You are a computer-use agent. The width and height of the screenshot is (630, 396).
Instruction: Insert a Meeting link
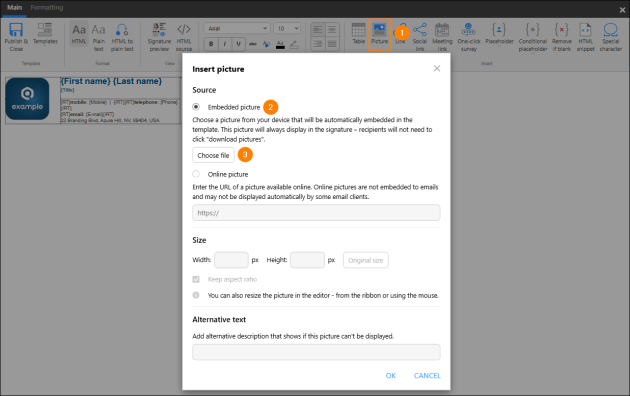[442, 37]
